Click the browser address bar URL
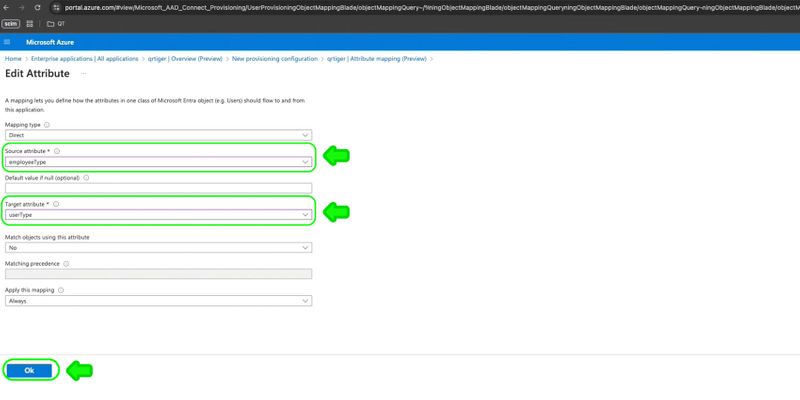The image size is (800, 400). (x=431, y=8)
